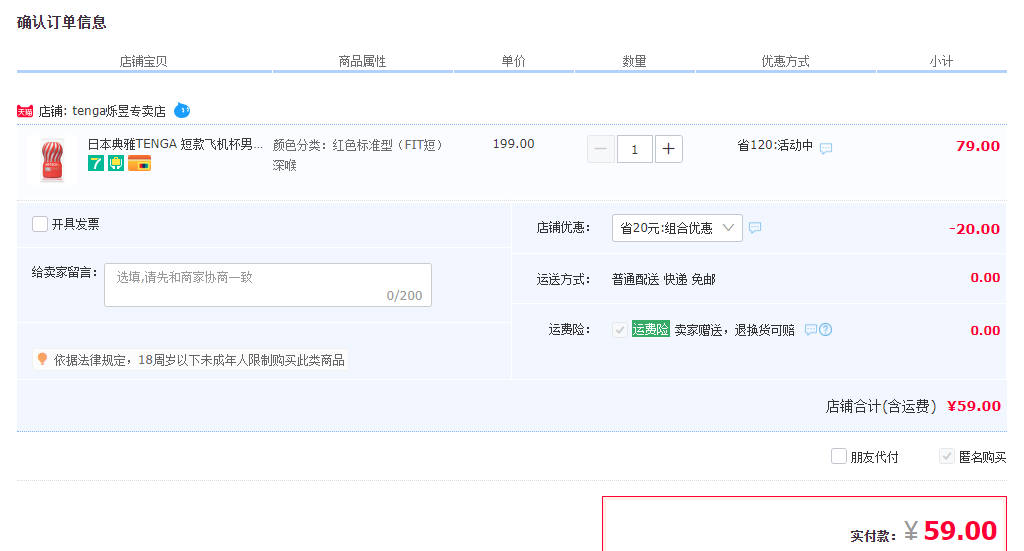Click the comment icon next to 退换货可赔

click(x=810, y=330)
